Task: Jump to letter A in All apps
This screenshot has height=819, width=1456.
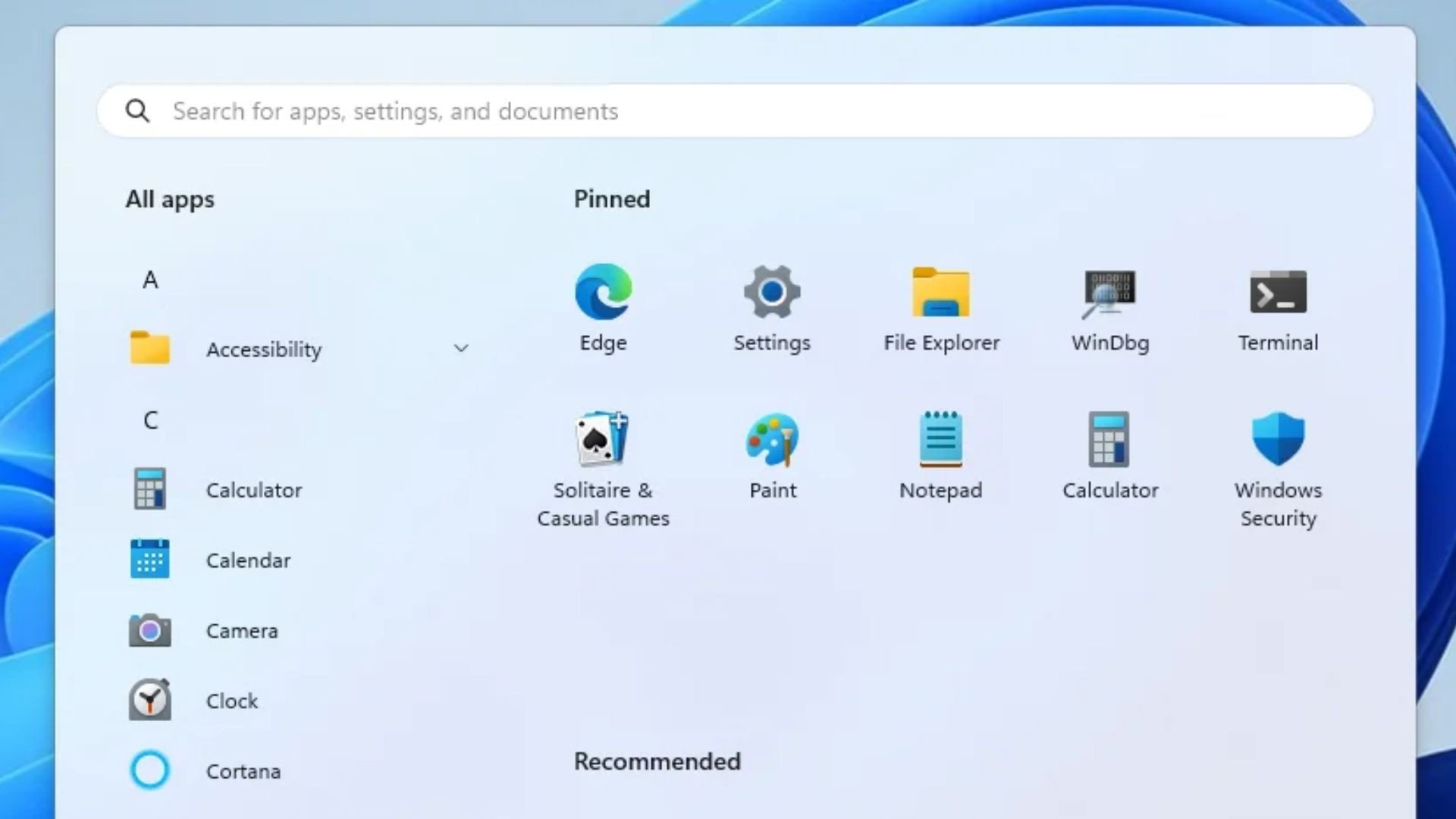Action: [150, 280]
